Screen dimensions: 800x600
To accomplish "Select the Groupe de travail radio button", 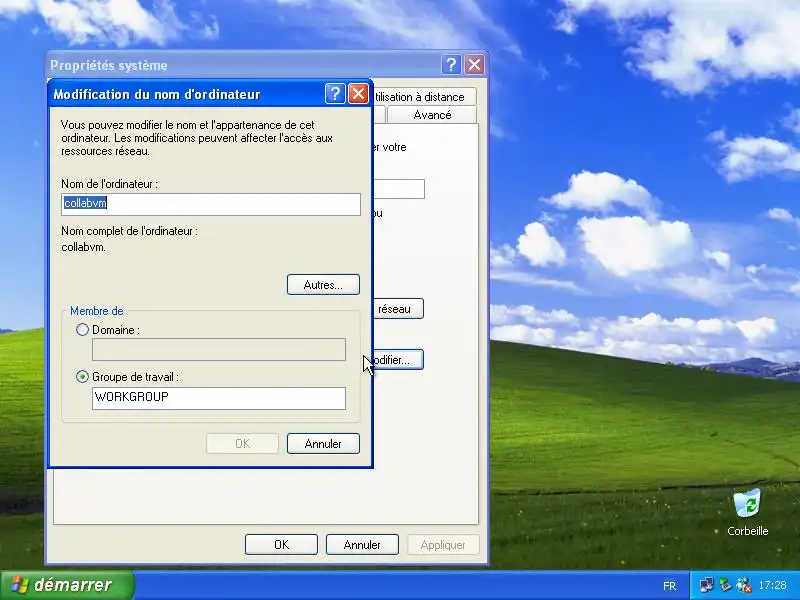I will 82,377.
